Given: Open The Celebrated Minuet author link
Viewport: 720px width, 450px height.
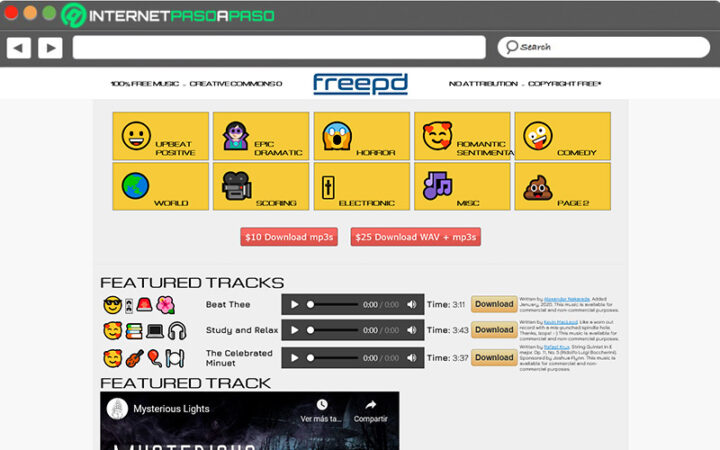Looking at the screenshot, I should tap(557, 347).
